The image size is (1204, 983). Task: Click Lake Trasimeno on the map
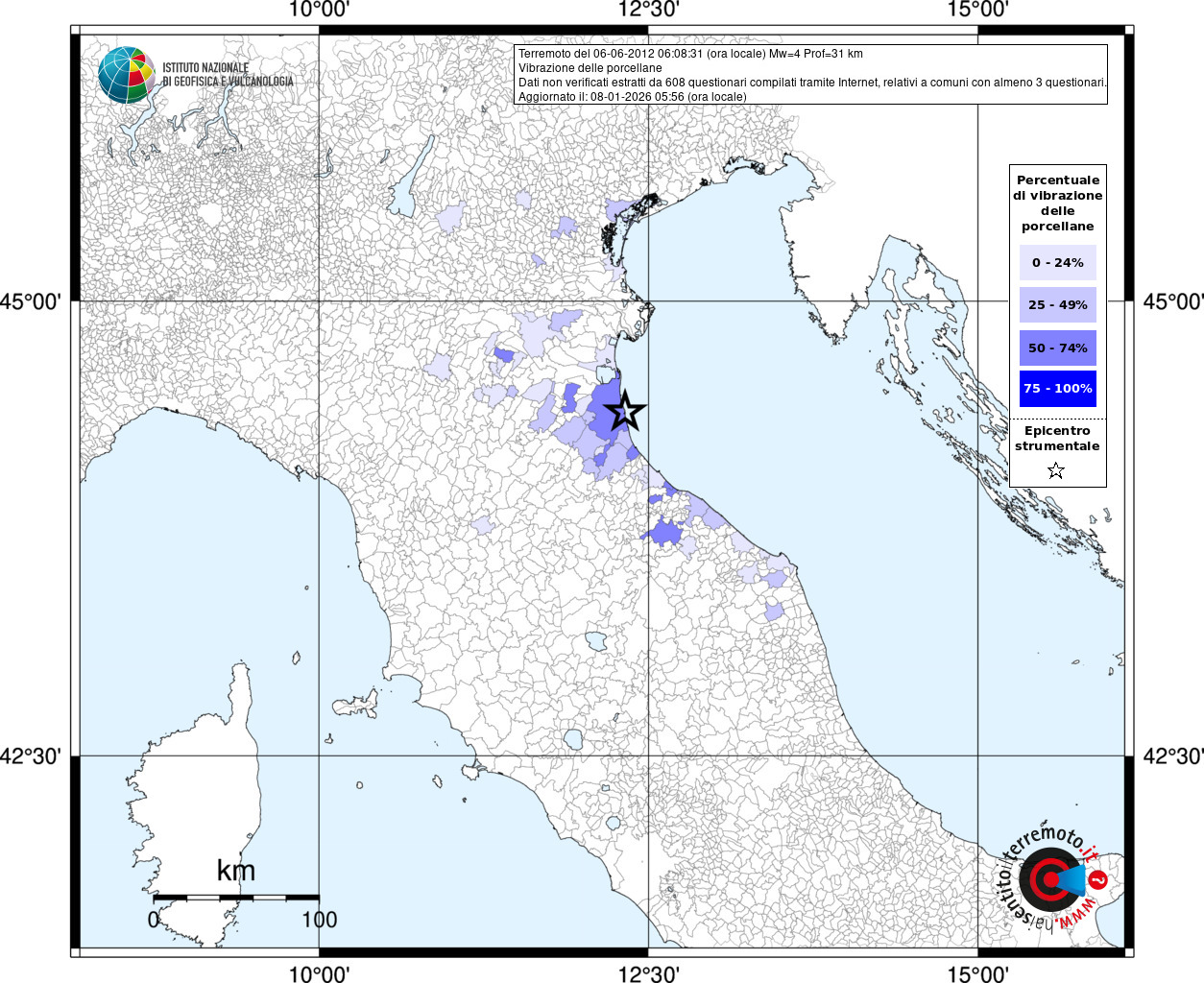click(596, 640)
